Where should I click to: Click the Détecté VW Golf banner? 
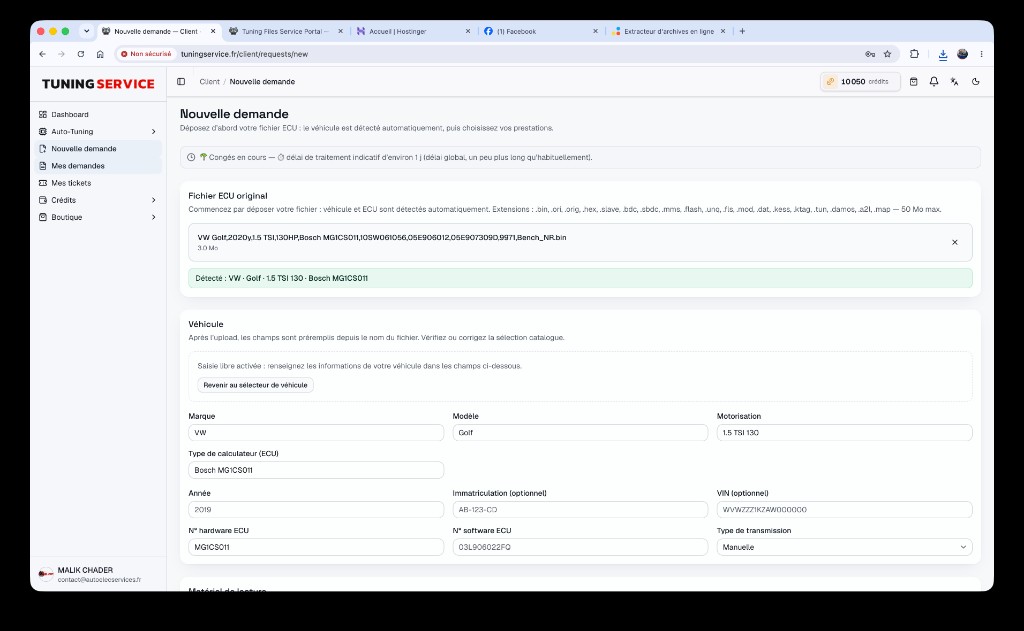pyautogui.click(x=580, y=278)
